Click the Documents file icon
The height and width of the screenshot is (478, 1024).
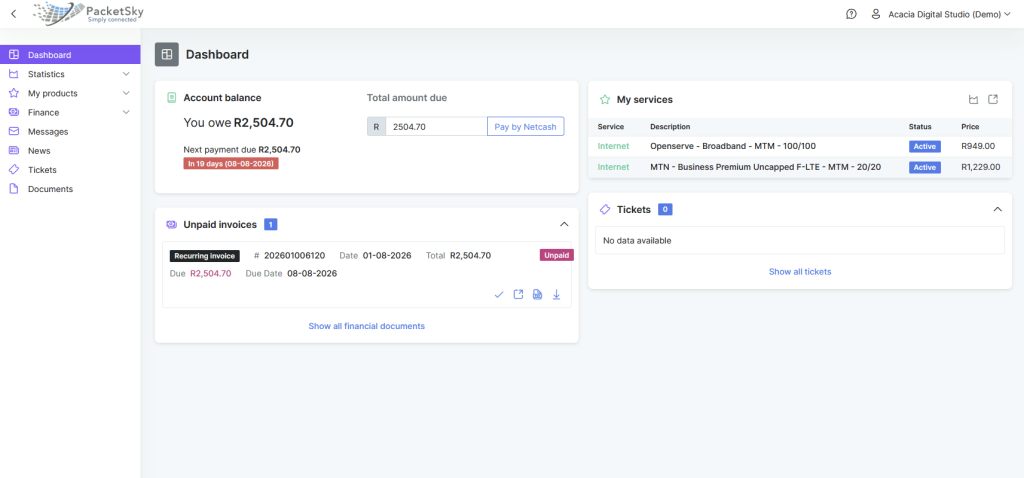pos(14,189)
